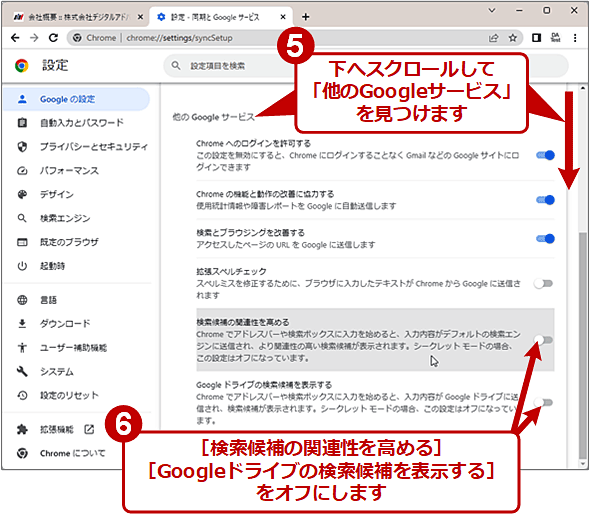The width and height of the screenshot is (590, 518).
Task: Open a new tab with plus button
Action: point(306,17)
